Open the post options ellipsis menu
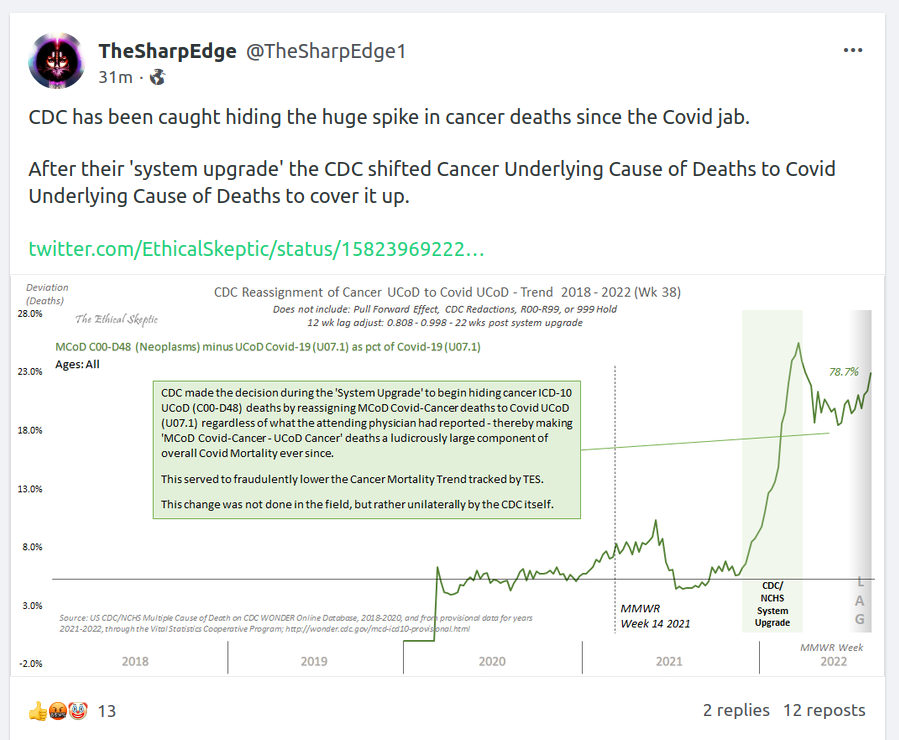Screen dimensions: 899x740 (x=852, y=51)
